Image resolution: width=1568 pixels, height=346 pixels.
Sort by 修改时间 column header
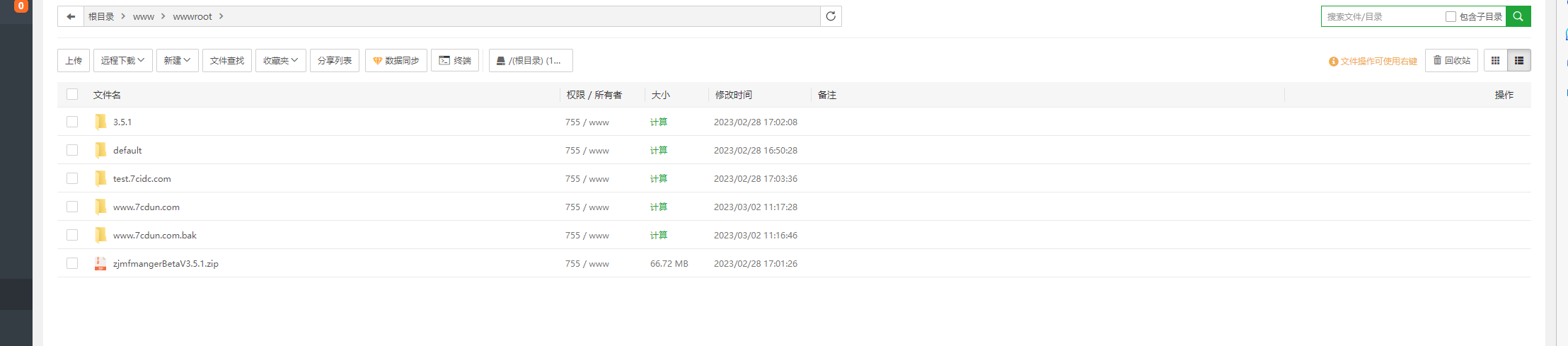click(x=733, y=95)
